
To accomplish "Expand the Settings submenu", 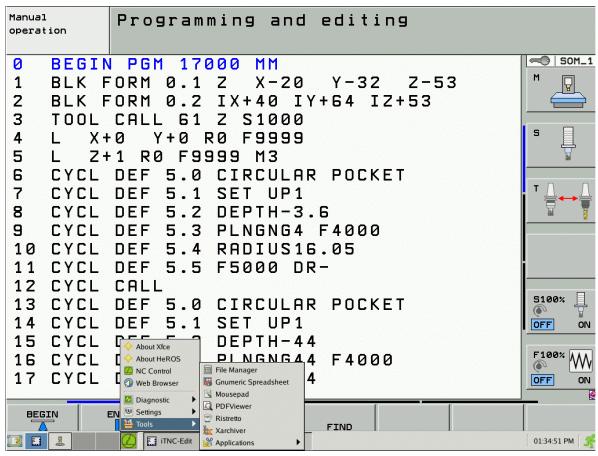I will [160, 412].
